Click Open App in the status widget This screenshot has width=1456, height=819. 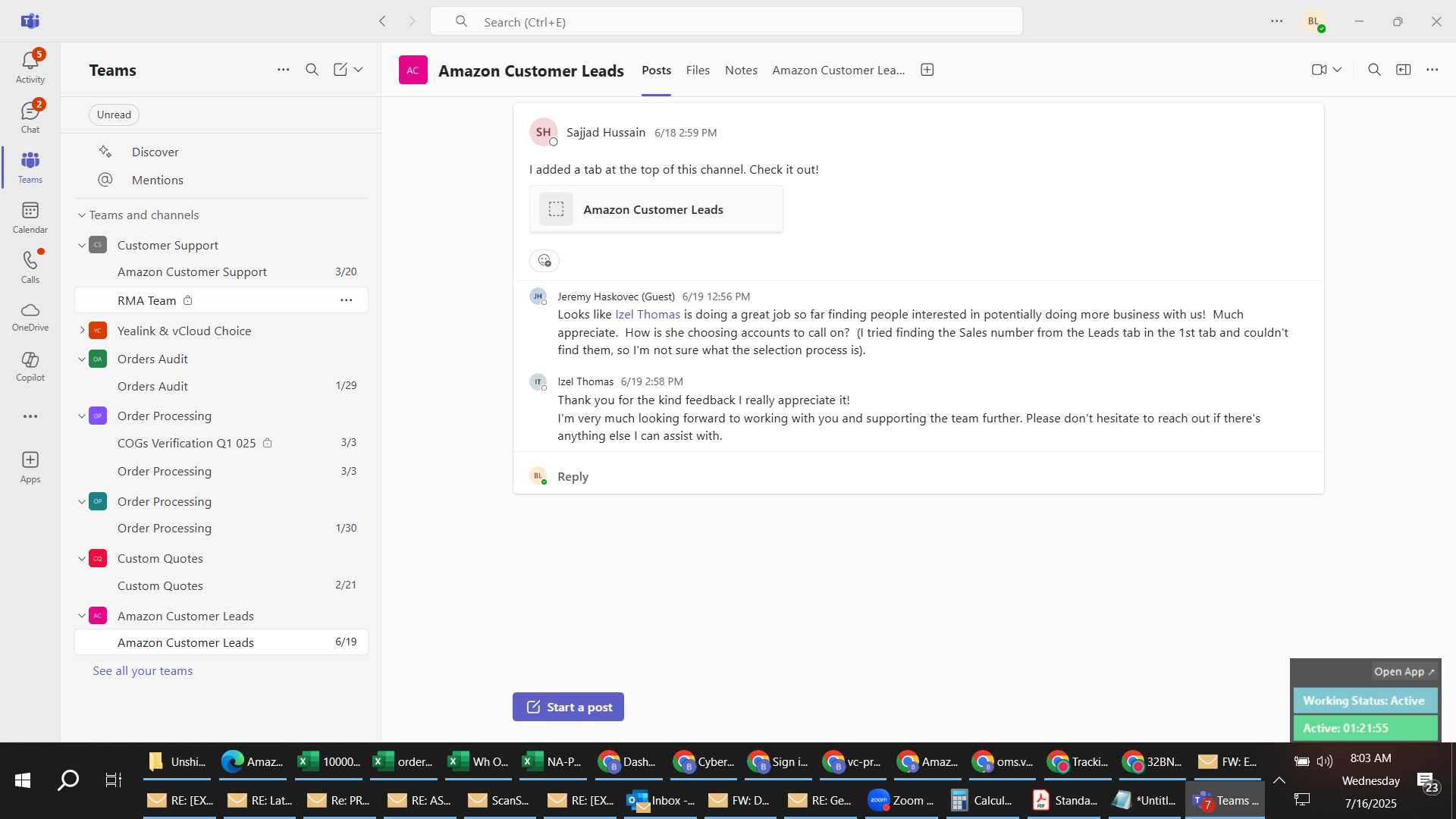[x=1404, y=672]
